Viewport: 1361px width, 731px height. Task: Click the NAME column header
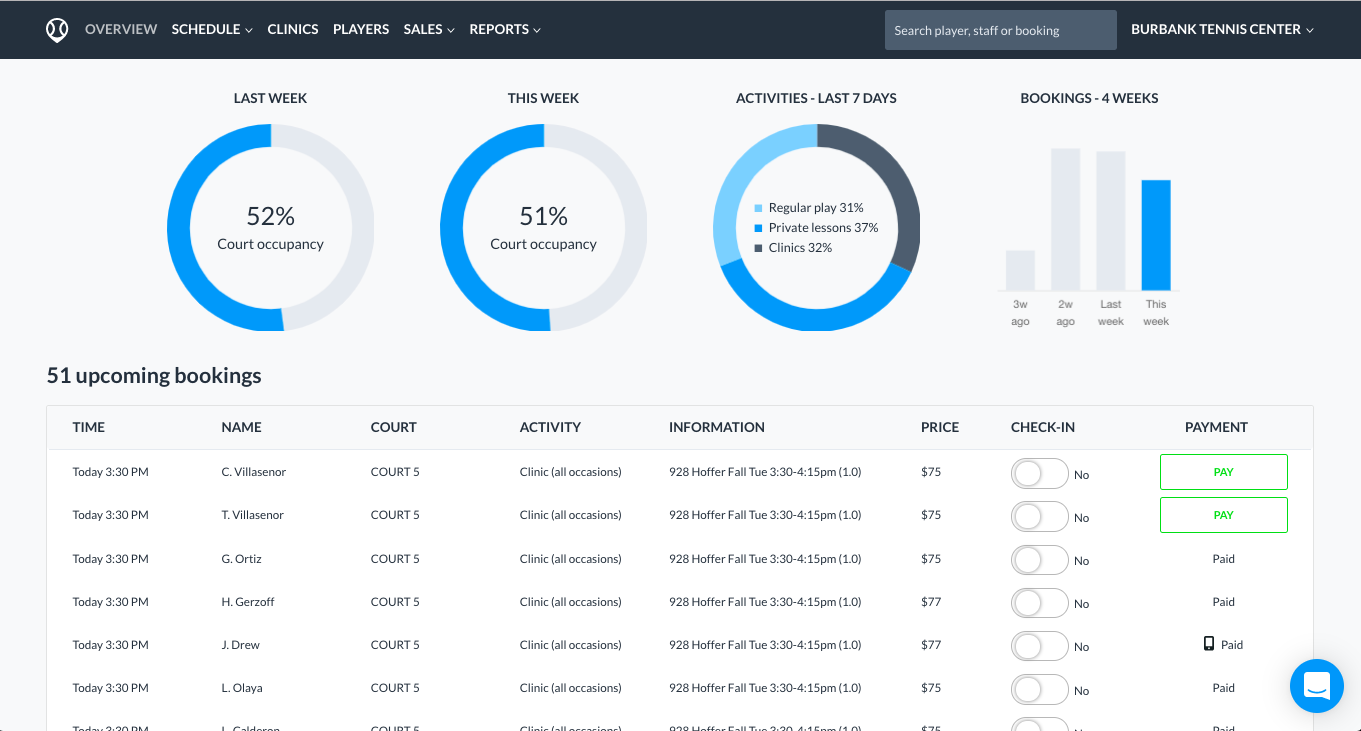[x=241, y=427]
